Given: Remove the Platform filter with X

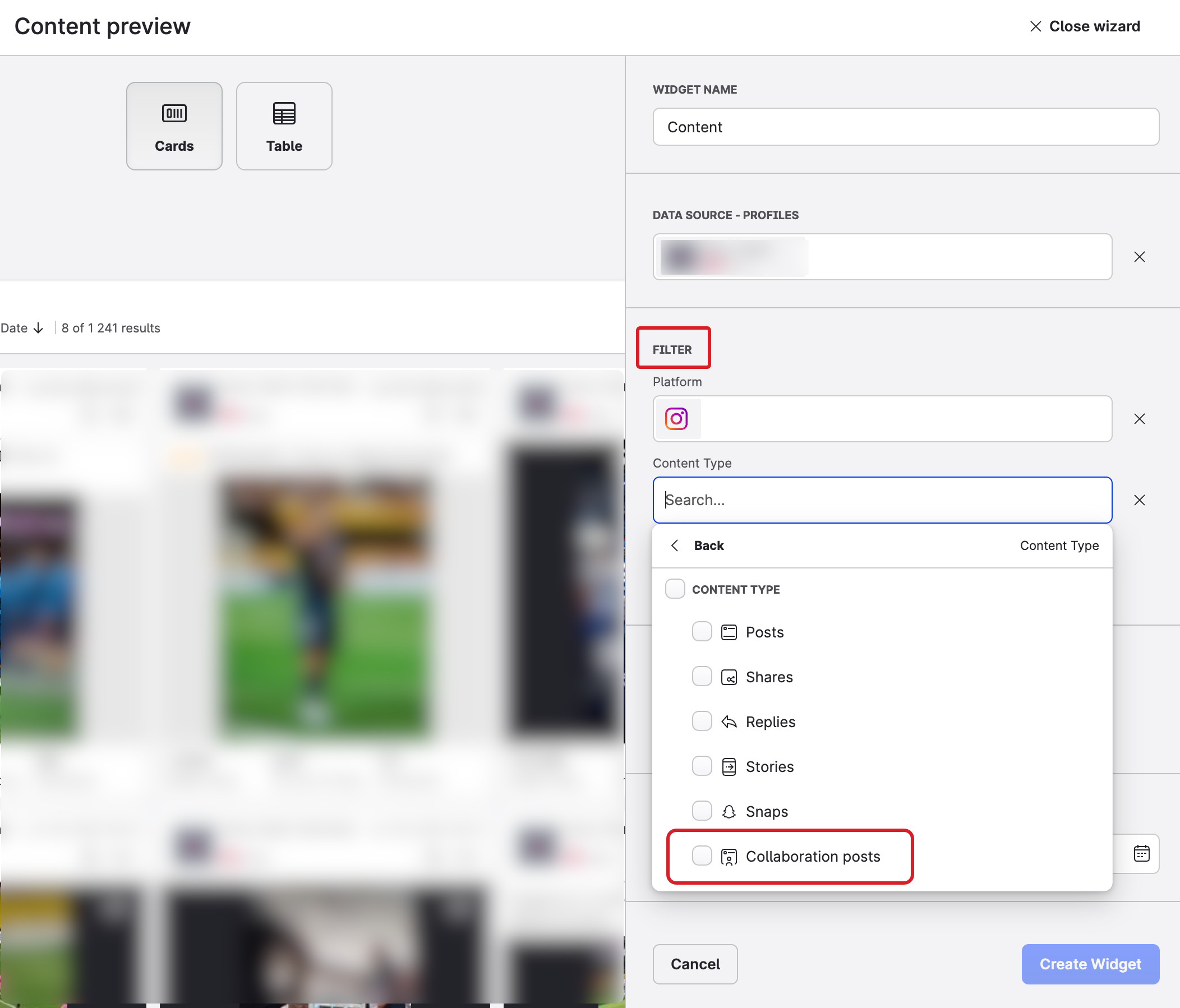Looking at the screenshot, I should click(x=1139, y=419).
